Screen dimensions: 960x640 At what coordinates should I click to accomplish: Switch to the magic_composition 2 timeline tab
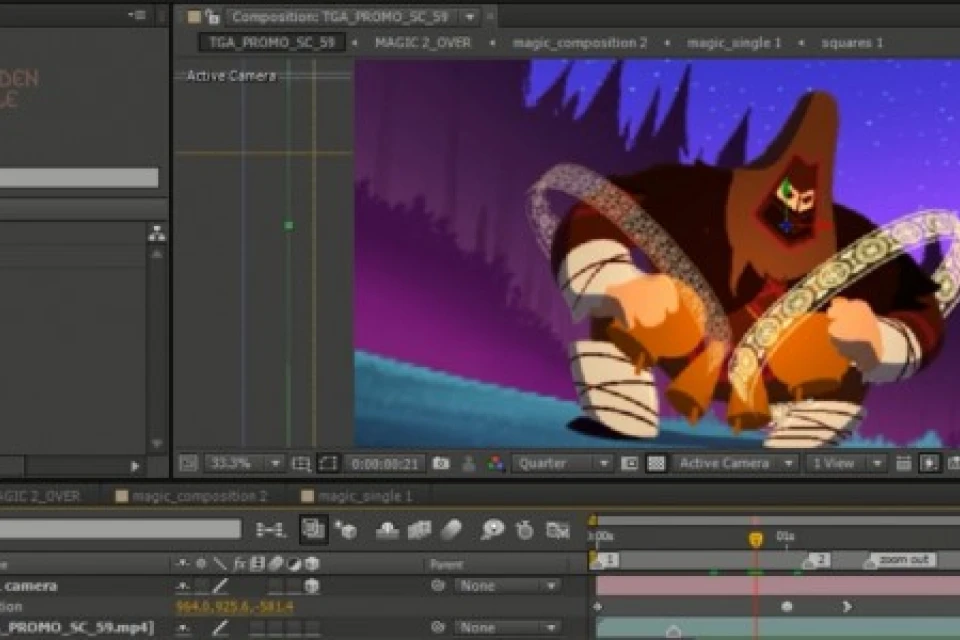(x=199, y=496)
